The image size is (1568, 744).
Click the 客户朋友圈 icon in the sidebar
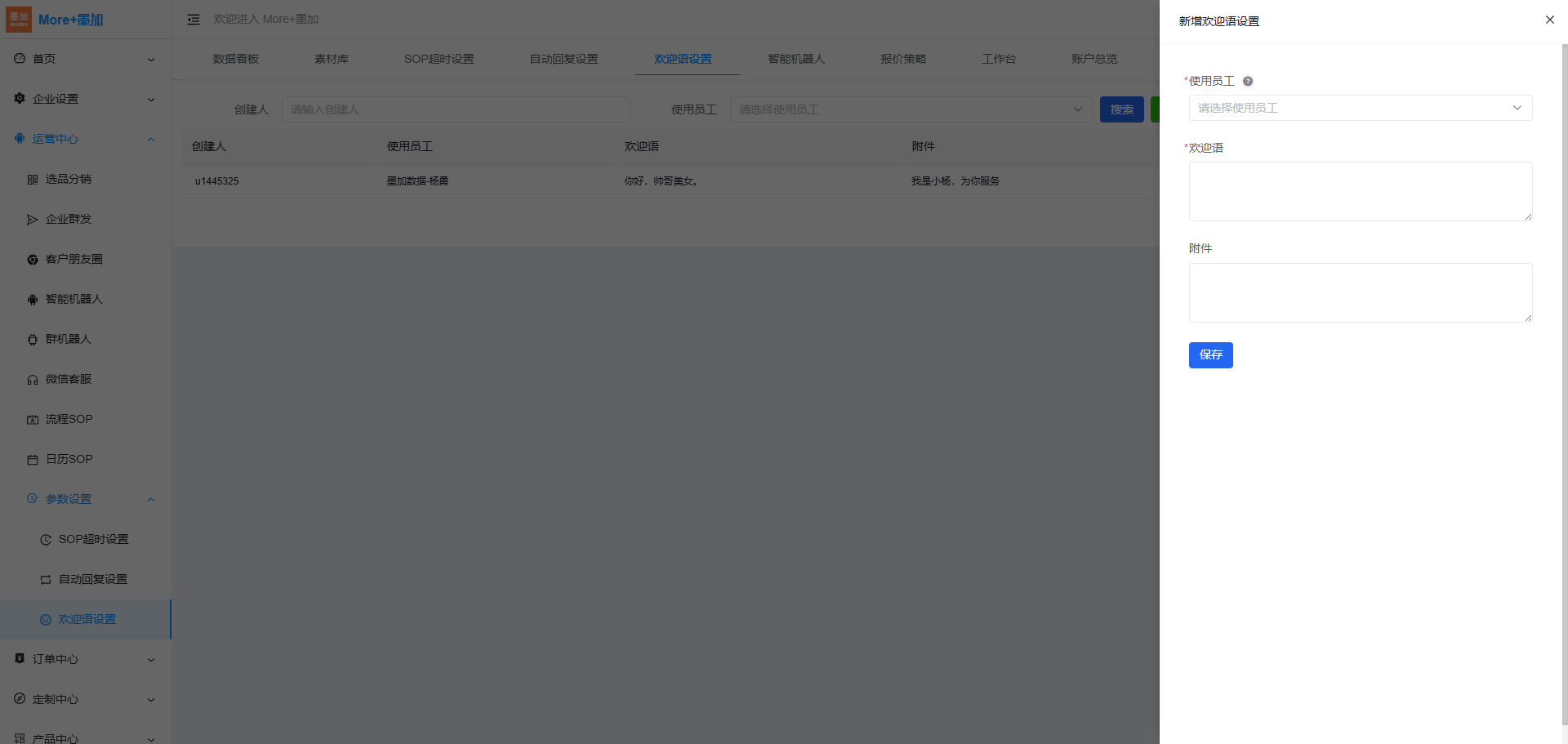point(33,260)
